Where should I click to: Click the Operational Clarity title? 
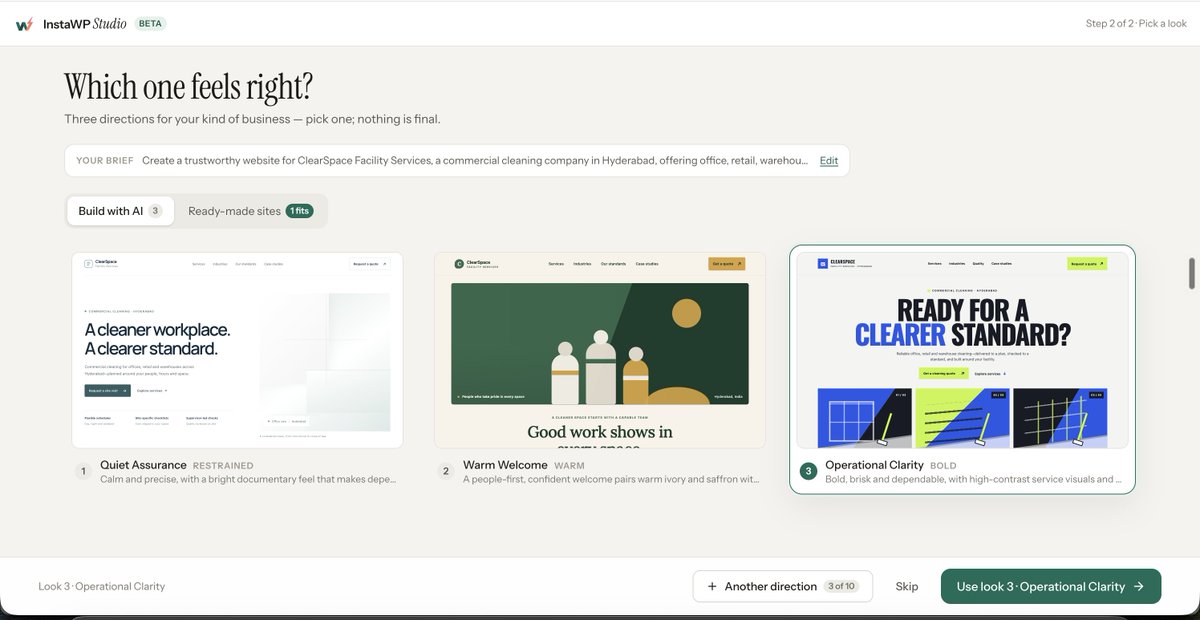coord(875,465)
